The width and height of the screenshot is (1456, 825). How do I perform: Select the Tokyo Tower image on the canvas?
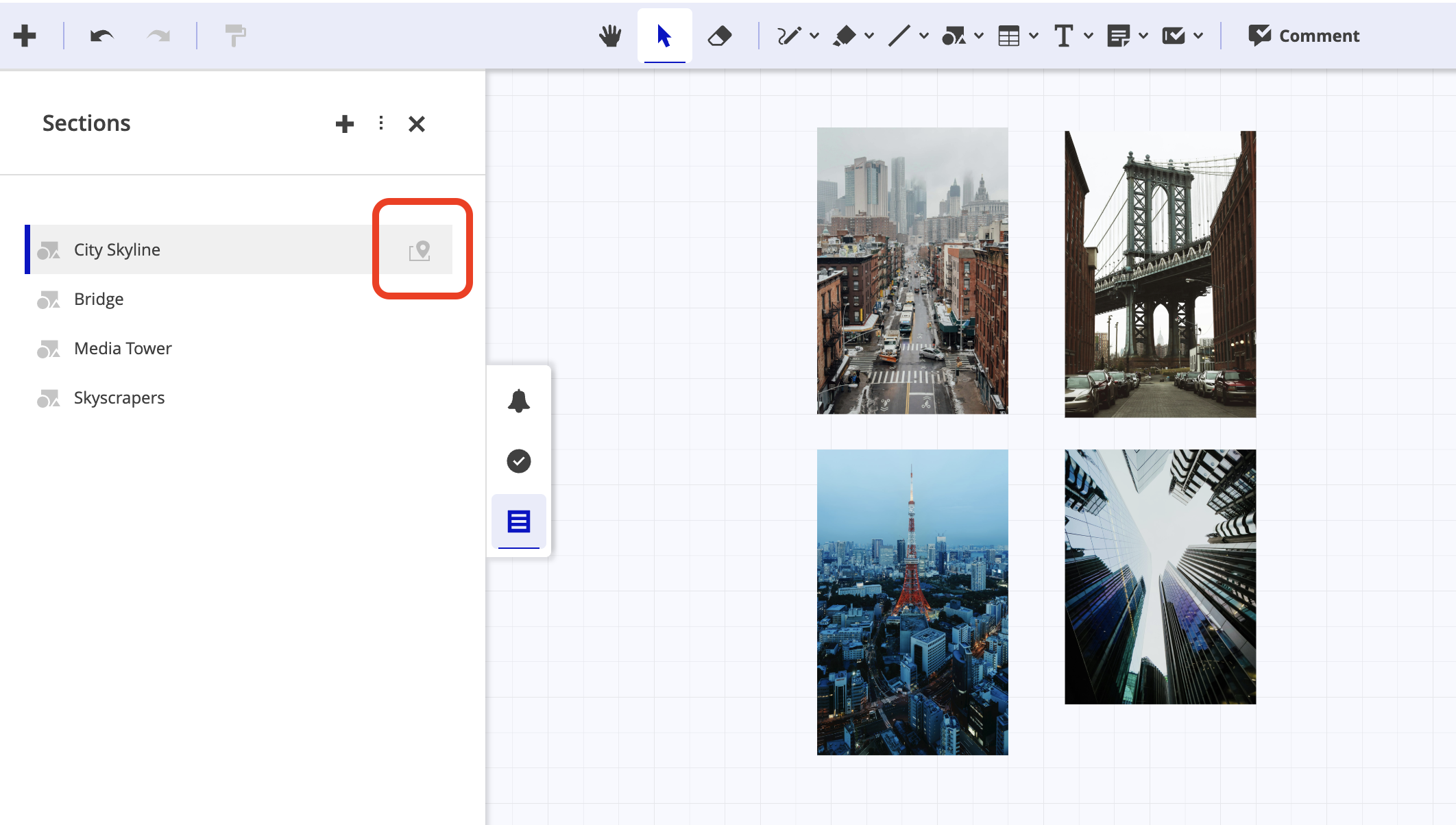coord(912,603)
